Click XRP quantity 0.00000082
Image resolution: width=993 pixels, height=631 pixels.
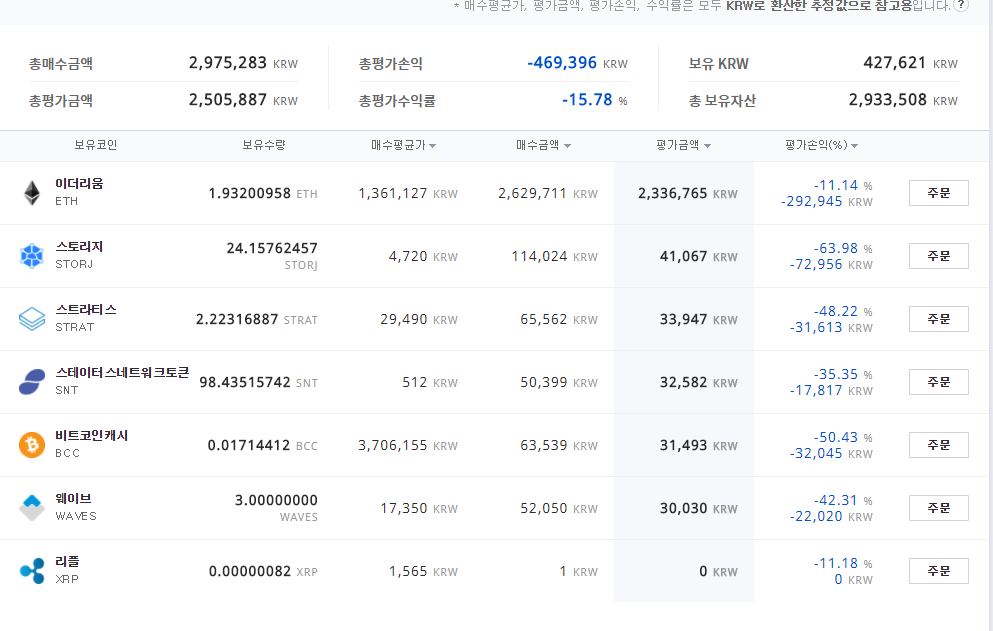[x=250, y=571]
